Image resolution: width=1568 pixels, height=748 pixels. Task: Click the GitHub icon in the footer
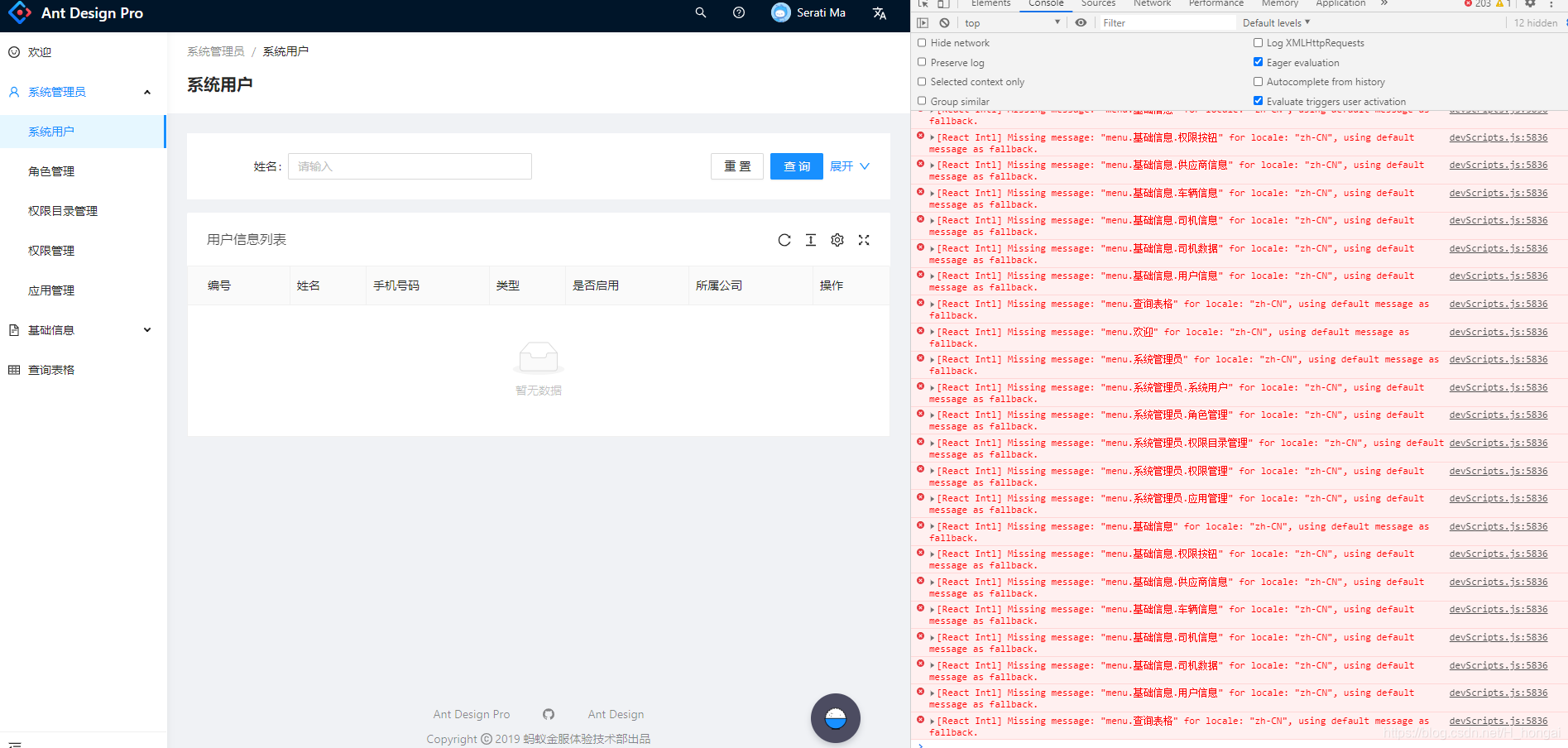(x=549, y=713)
